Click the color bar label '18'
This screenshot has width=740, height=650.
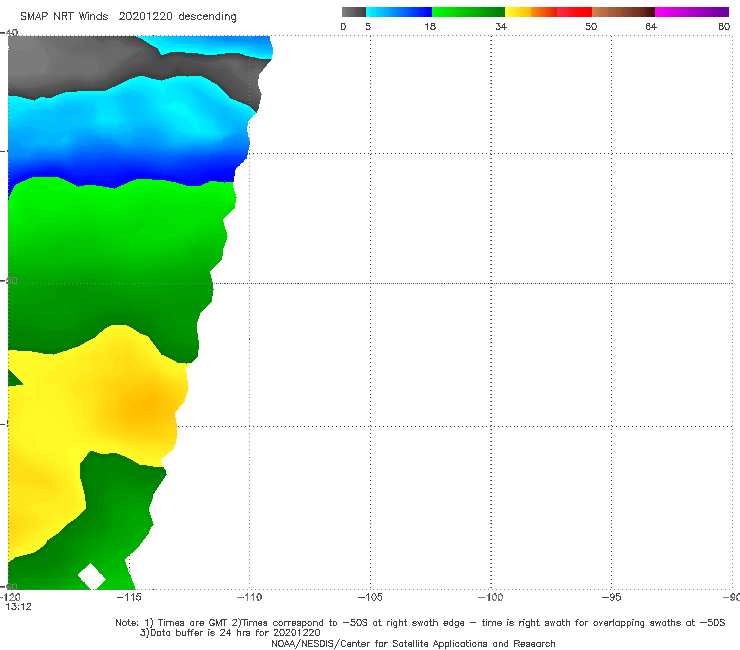tap(430, 26)
